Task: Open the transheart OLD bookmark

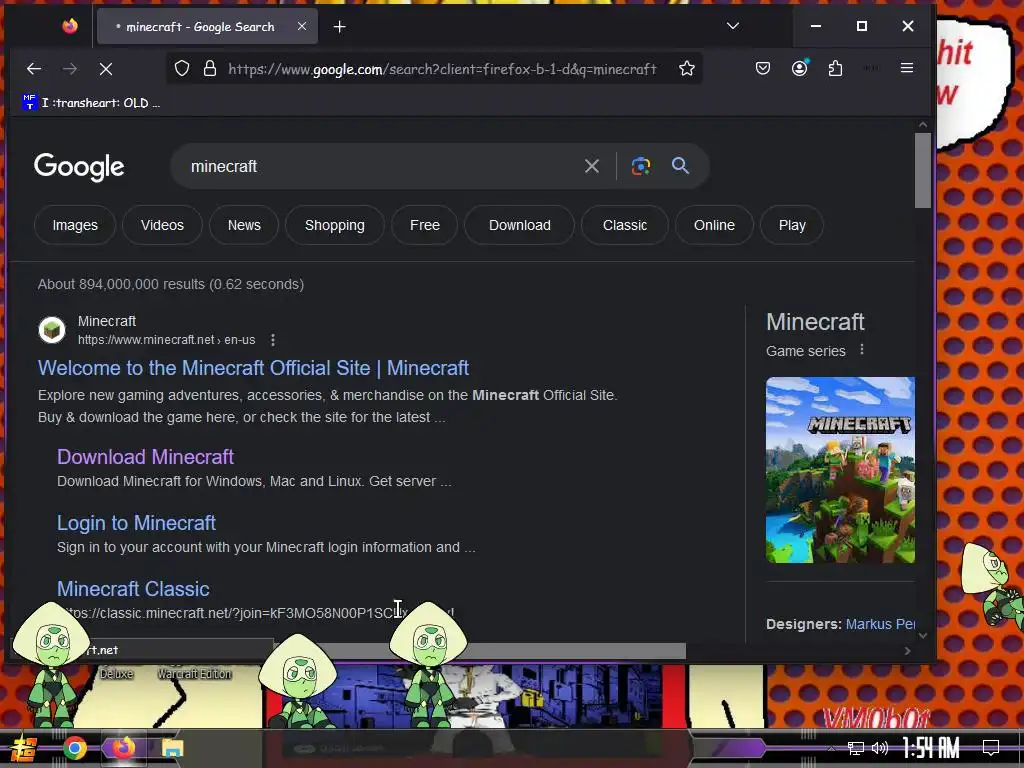Action: 91,103
